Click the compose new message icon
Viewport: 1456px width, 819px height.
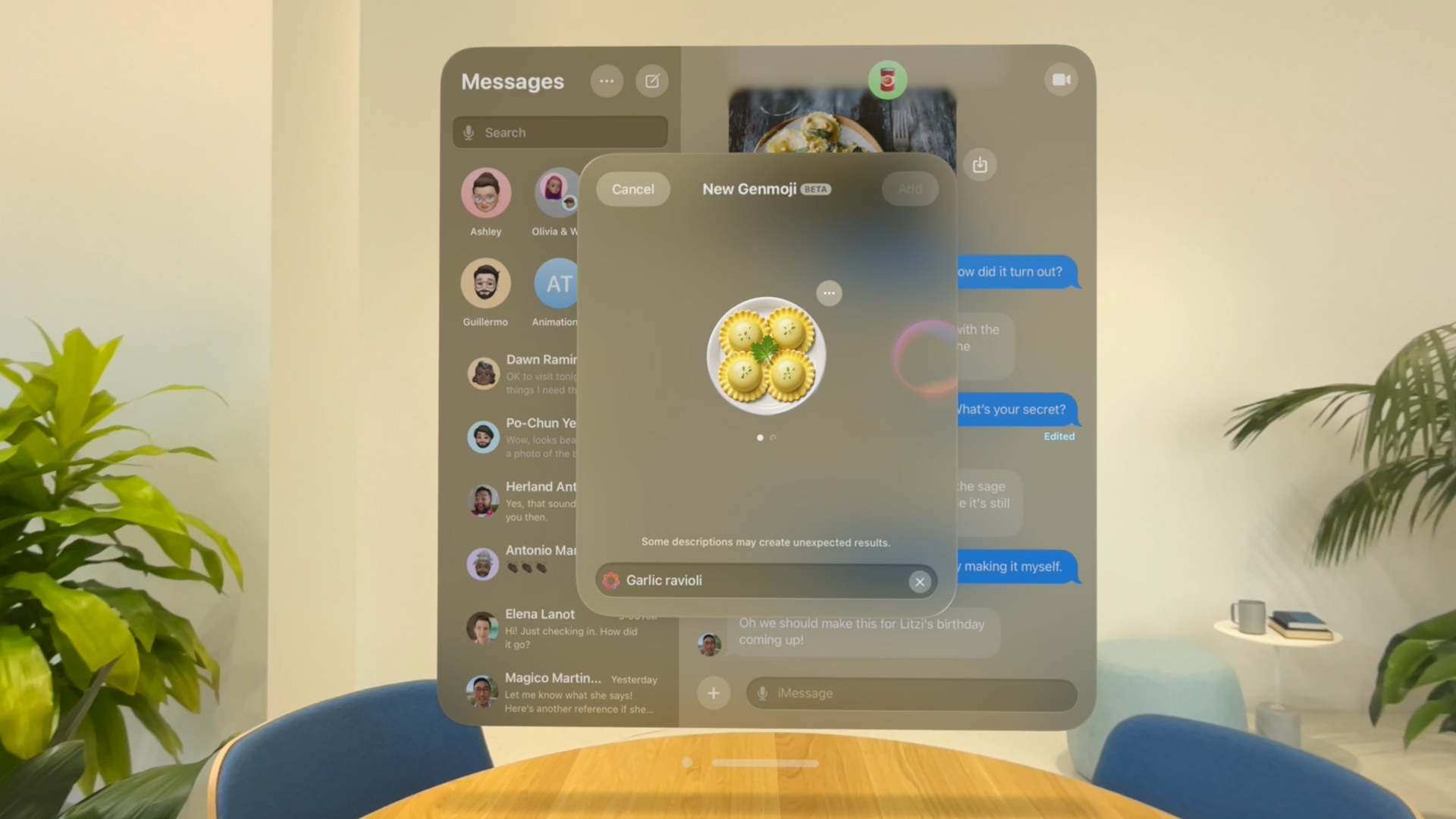pos(651,80)
